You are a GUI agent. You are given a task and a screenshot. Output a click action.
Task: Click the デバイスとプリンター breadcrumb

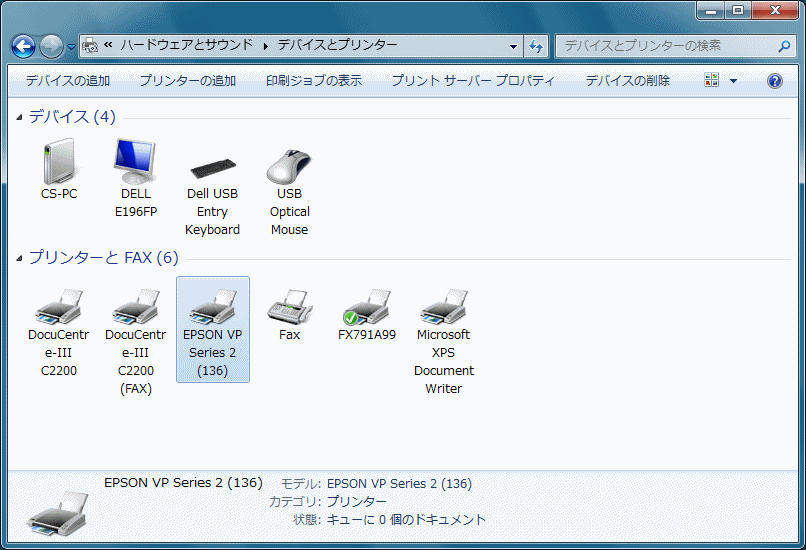[337, 45]
